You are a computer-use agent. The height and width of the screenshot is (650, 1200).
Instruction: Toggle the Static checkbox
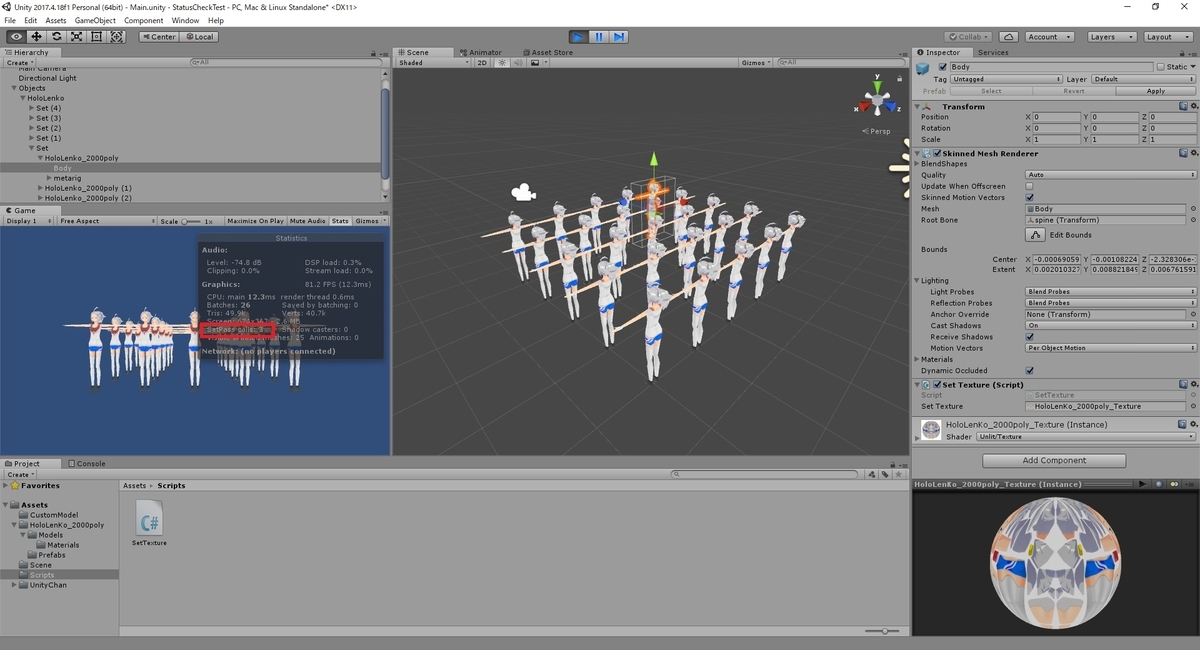(1160, 67)
